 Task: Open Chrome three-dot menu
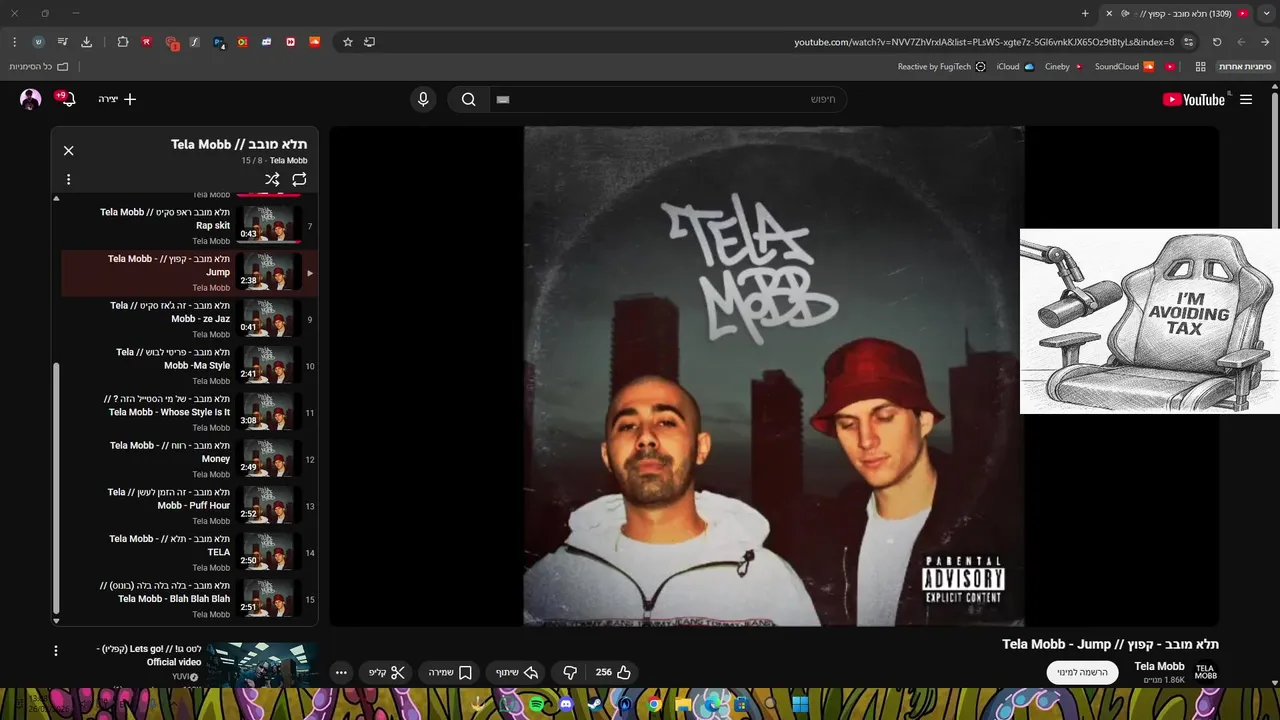(14, 42)
